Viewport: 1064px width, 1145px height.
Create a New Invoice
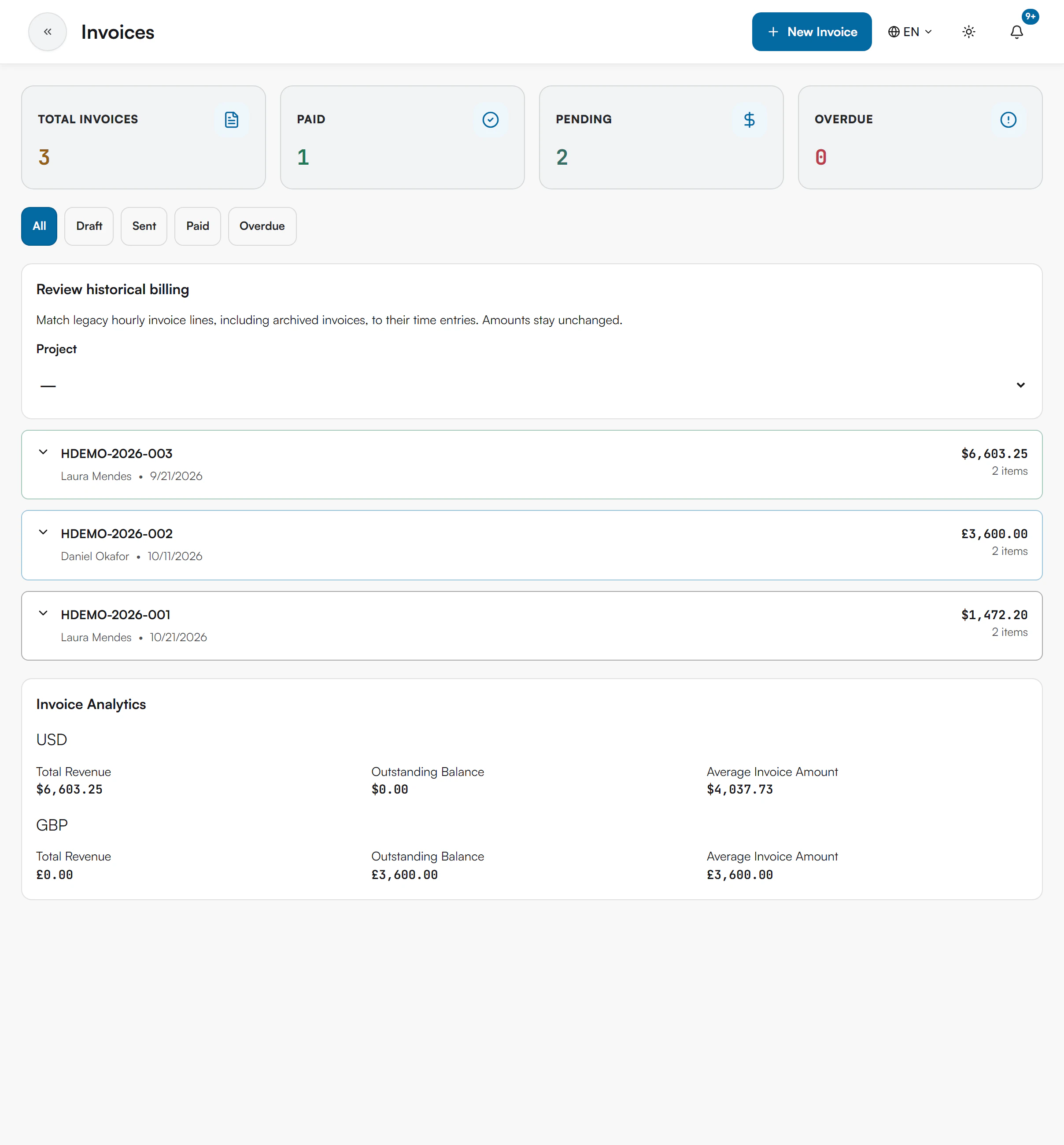(x=811, y=32)
